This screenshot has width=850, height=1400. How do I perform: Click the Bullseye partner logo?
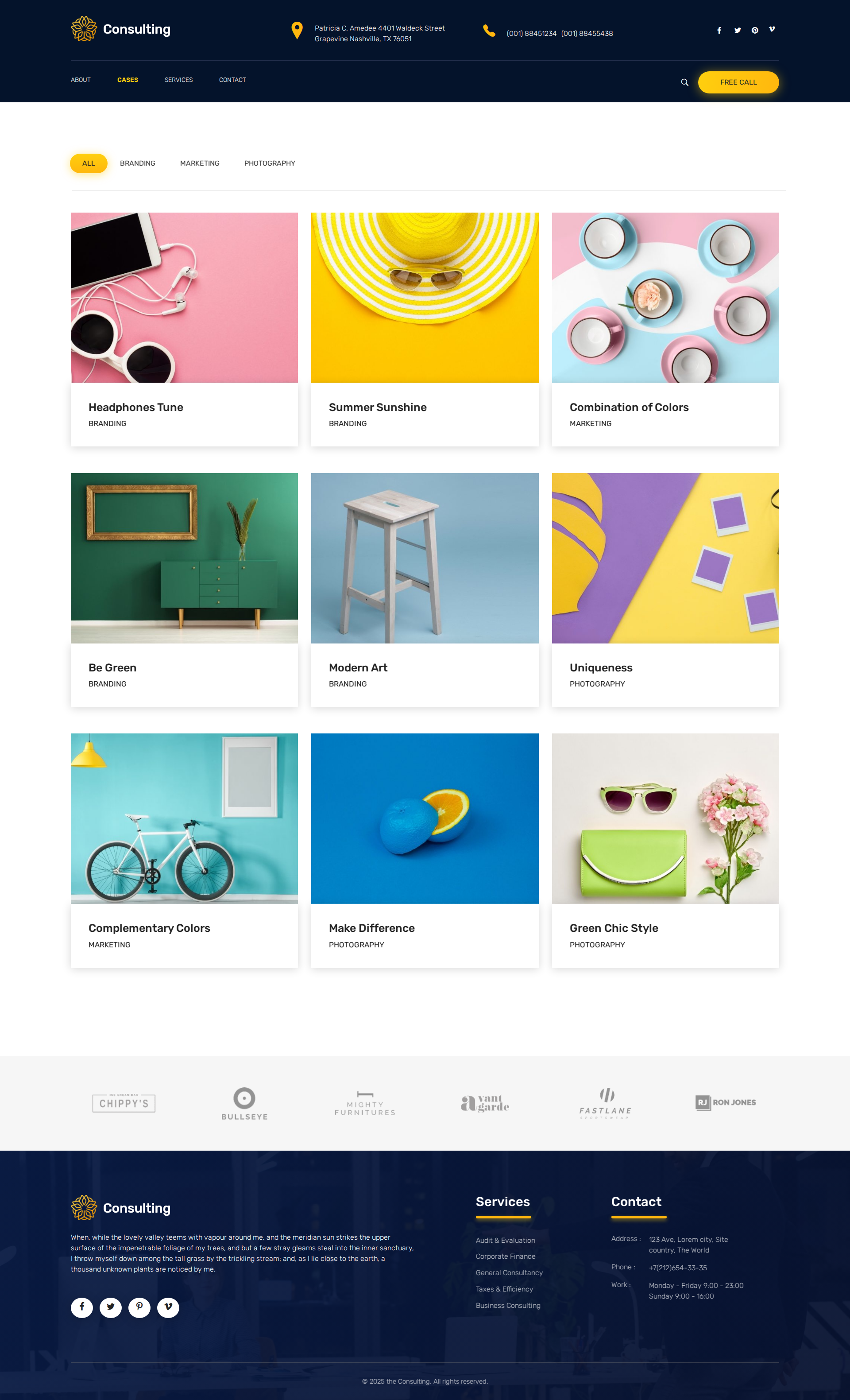(x=244, y=1103)
